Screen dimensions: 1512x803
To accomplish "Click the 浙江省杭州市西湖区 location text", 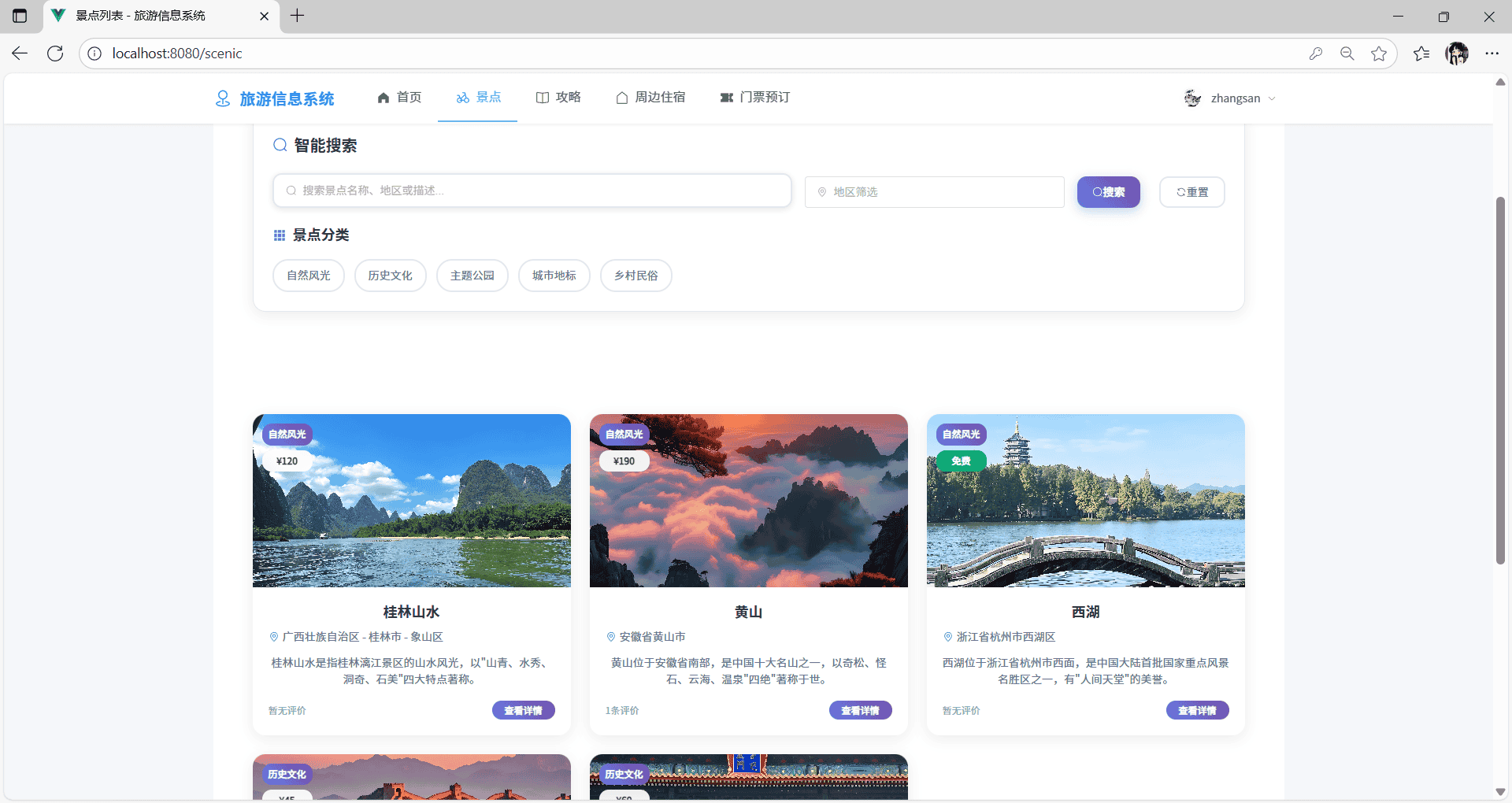I will 1006,637.
